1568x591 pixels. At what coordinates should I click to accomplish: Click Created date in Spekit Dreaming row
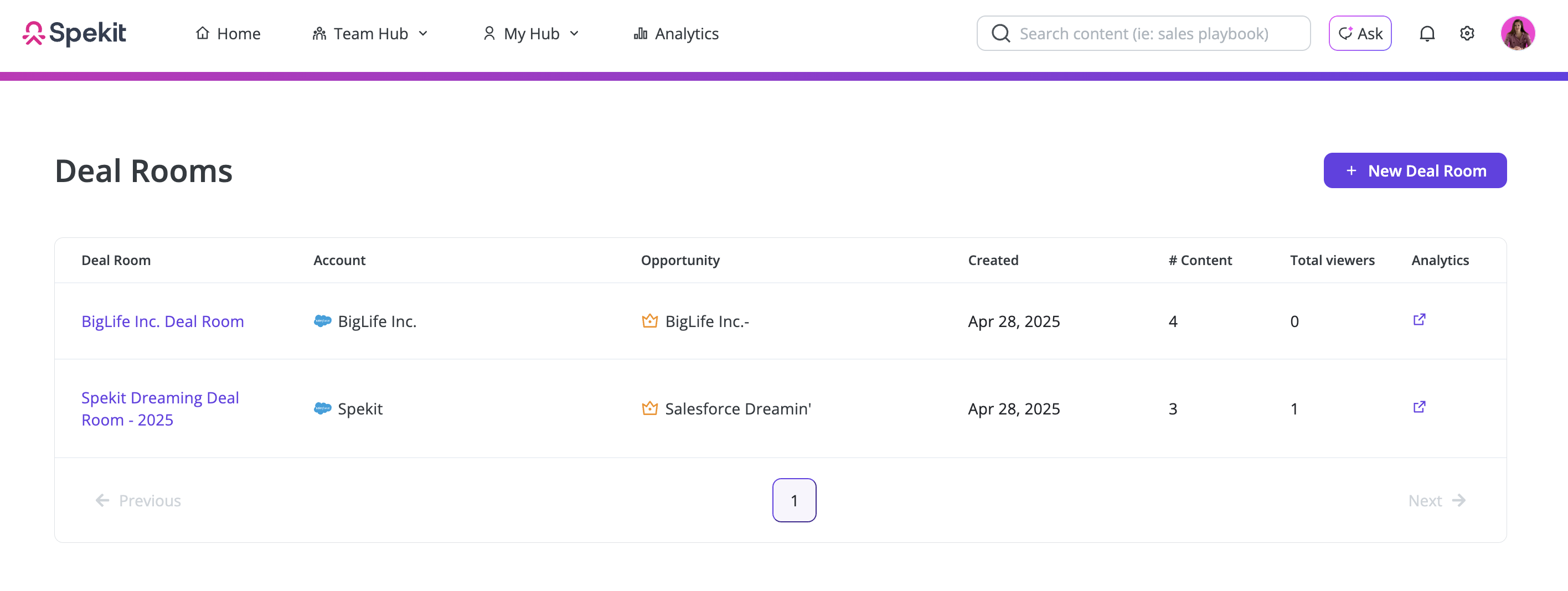click(x=1013, y=408)
